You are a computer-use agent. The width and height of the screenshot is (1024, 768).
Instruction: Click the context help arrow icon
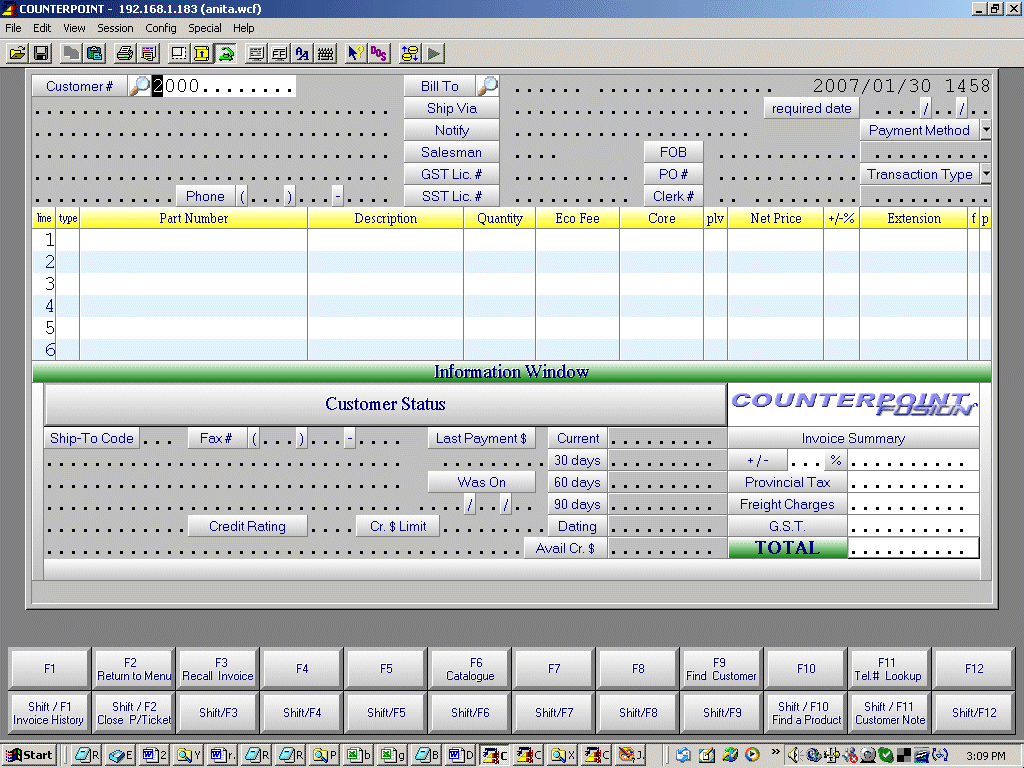click(x=355, y=53)
